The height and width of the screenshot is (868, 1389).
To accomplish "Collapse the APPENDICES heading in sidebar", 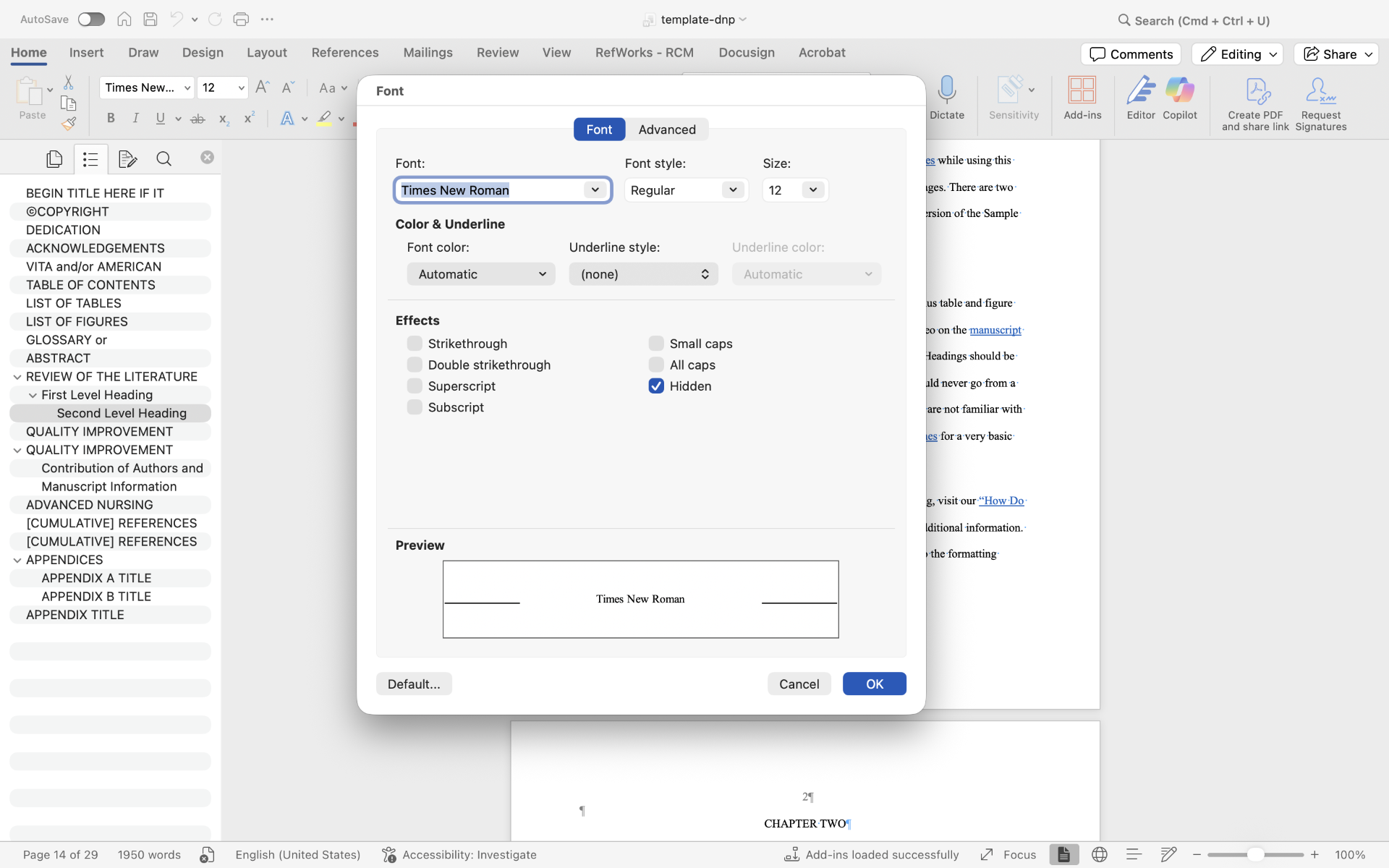I will tap(17, 559).
